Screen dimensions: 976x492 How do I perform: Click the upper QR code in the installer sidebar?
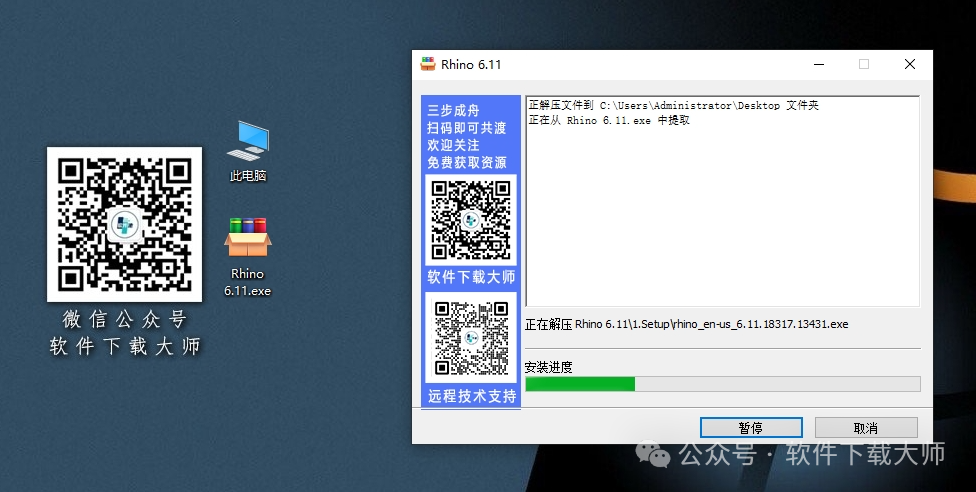click(x=471, y=220)
